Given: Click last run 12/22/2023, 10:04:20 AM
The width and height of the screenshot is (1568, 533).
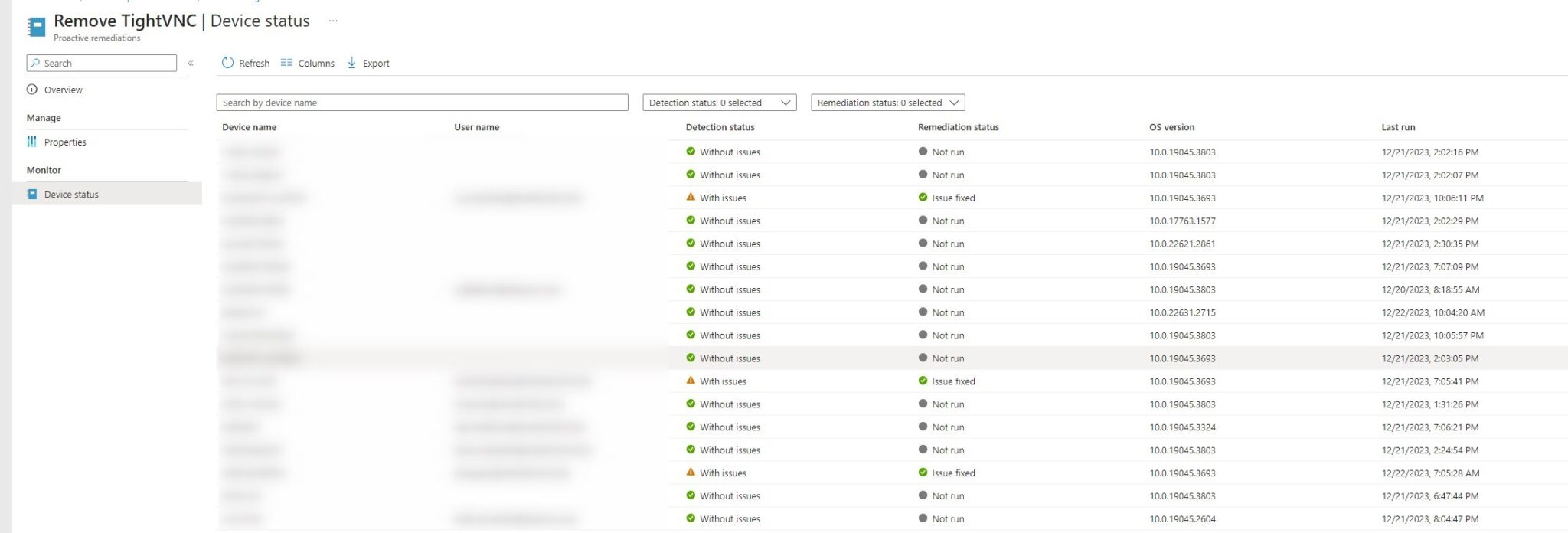Looking at the screenshot, I should pyautogui.click(x=1433, y=312).
